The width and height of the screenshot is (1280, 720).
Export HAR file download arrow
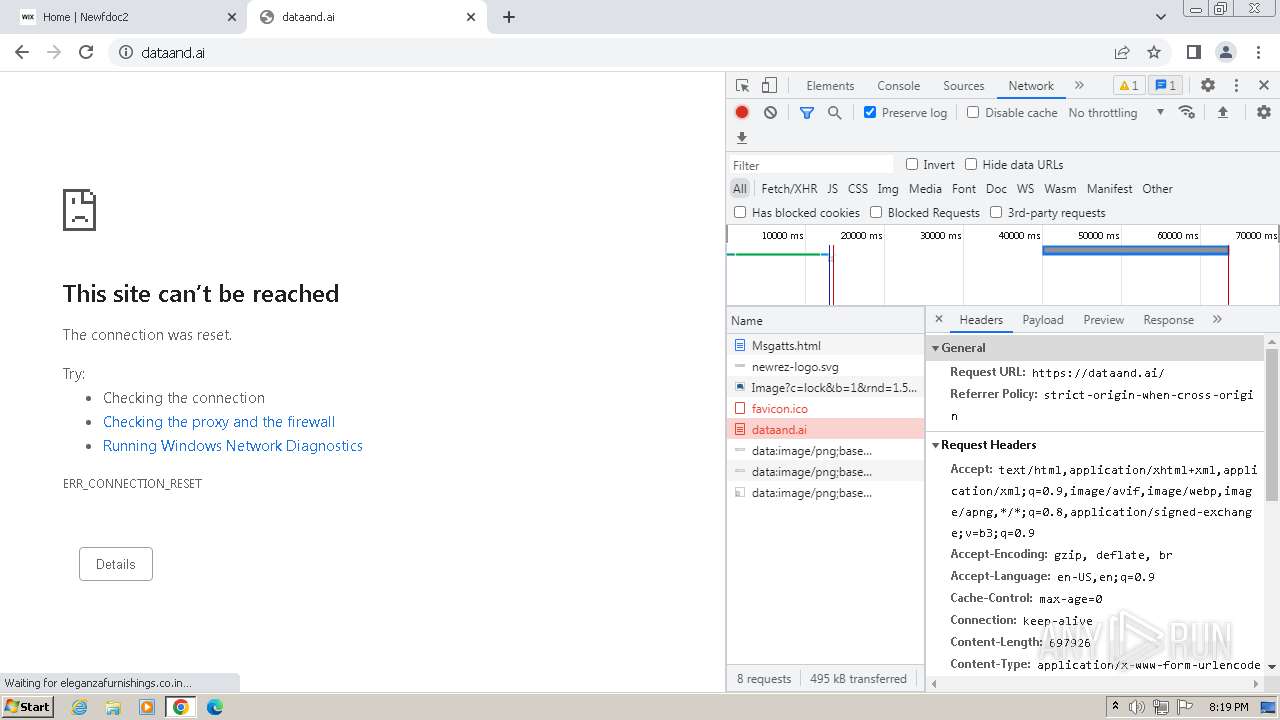pos(742,138)
